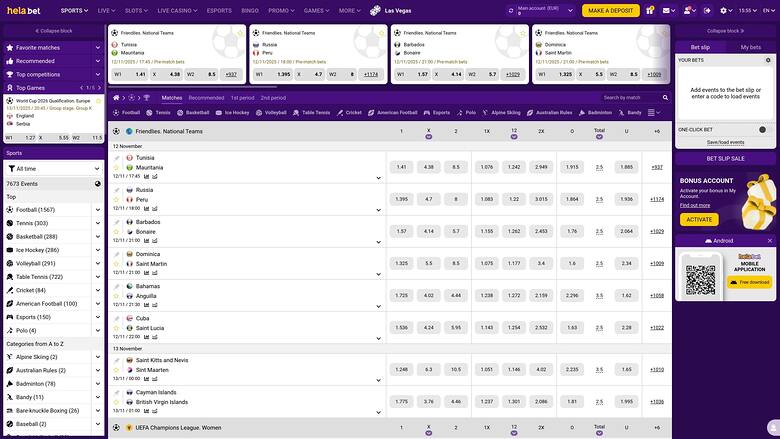The width and height of the screenshot is (780, 439).
Task: Open the main account dropdown arrow
Action: coord(570,10)
